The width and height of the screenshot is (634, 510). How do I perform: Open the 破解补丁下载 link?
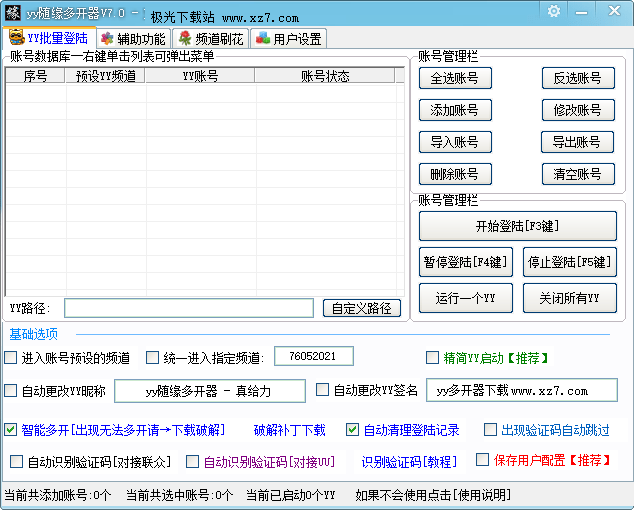tap(290, 430)
